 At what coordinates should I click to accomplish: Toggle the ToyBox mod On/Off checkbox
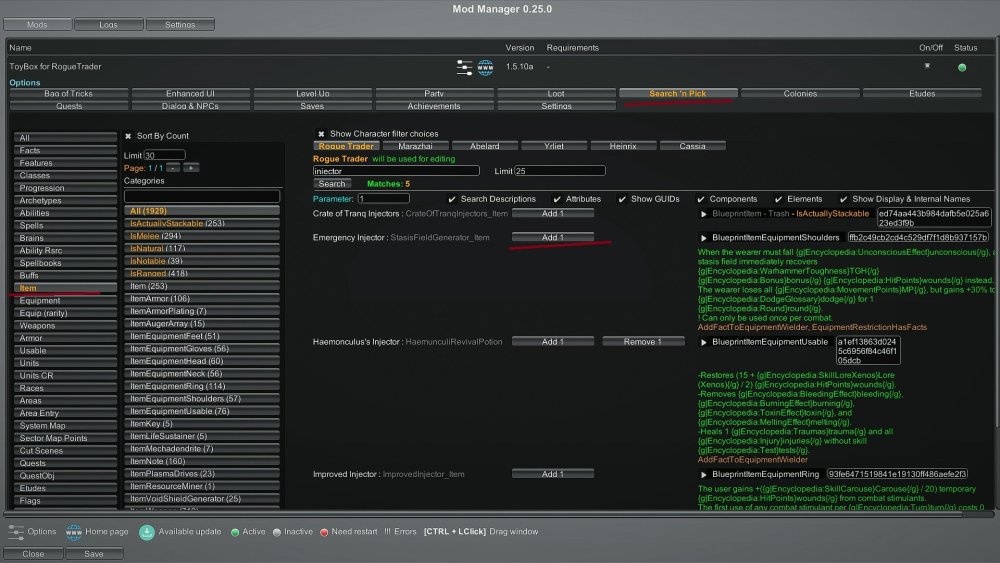pos(927,66)
